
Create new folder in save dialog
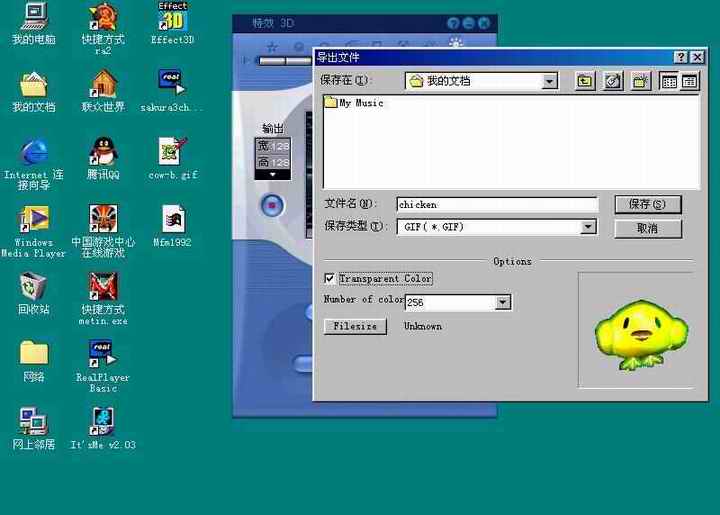[x=640, y=81]
